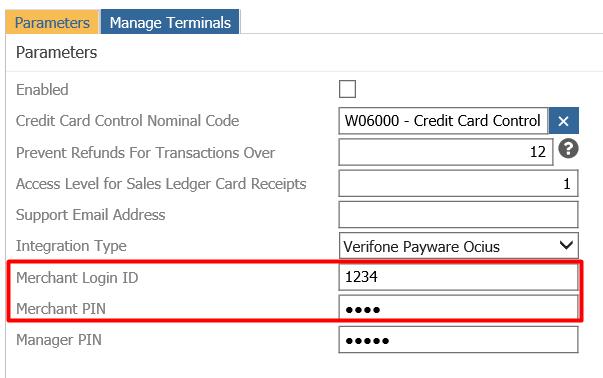Click the Support Email Address label

point(90,215)
